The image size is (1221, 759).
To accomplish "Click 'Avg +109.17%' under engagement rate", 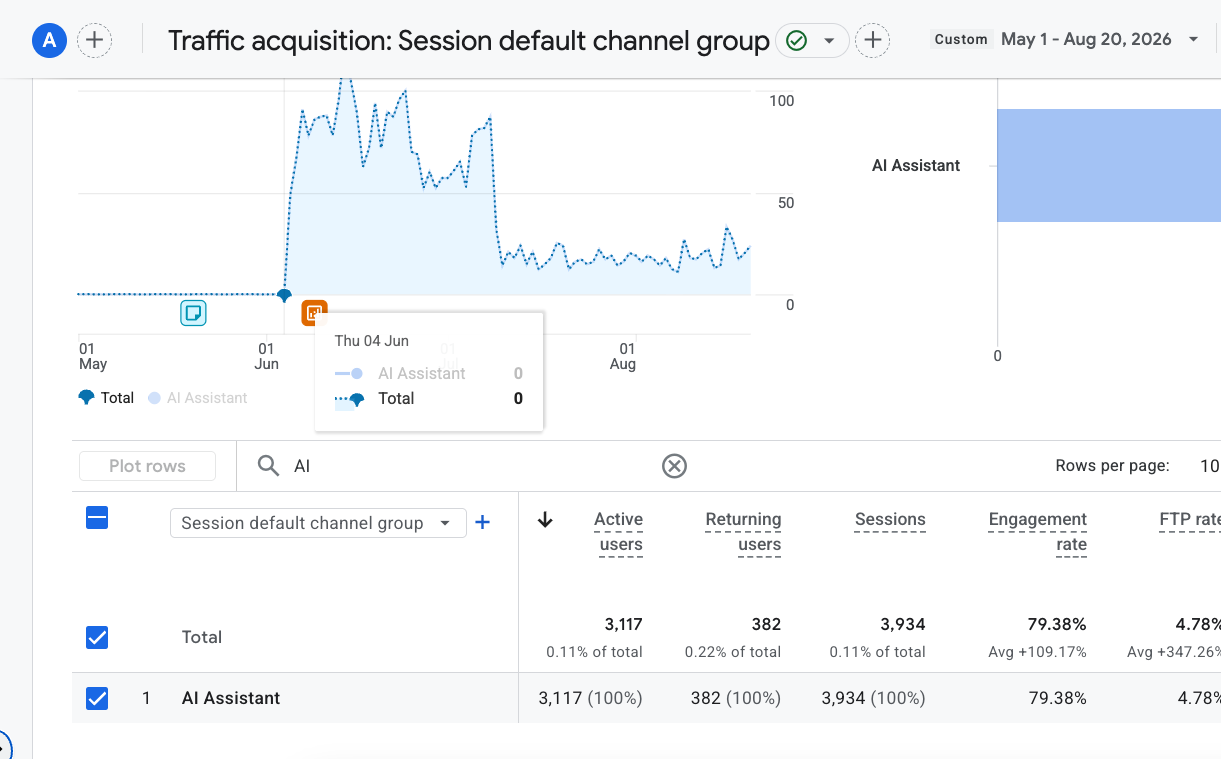I will pyautogui.click(x=1036, y=652).
